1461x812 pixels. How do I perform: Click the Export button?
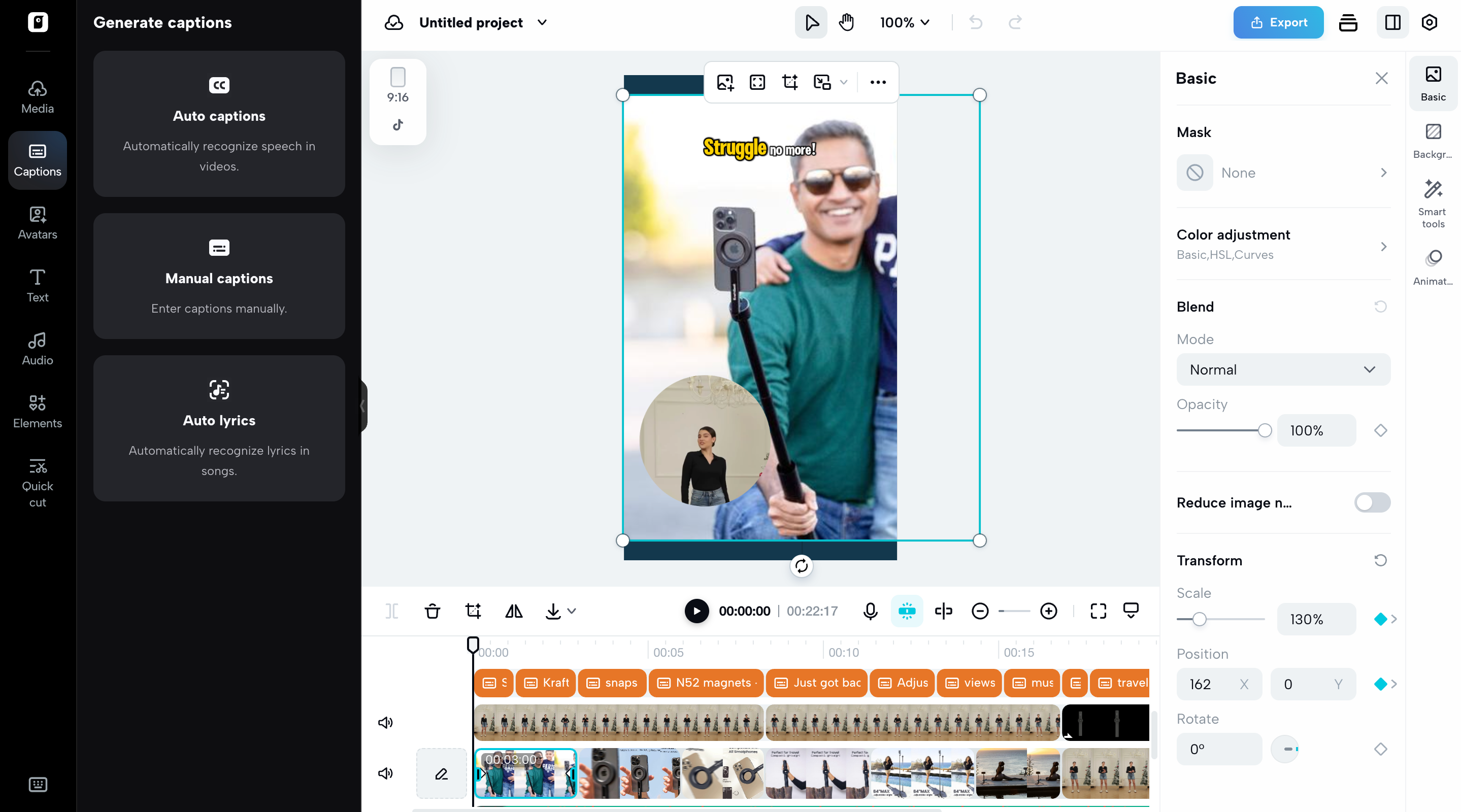click(x=1278, y=22)
